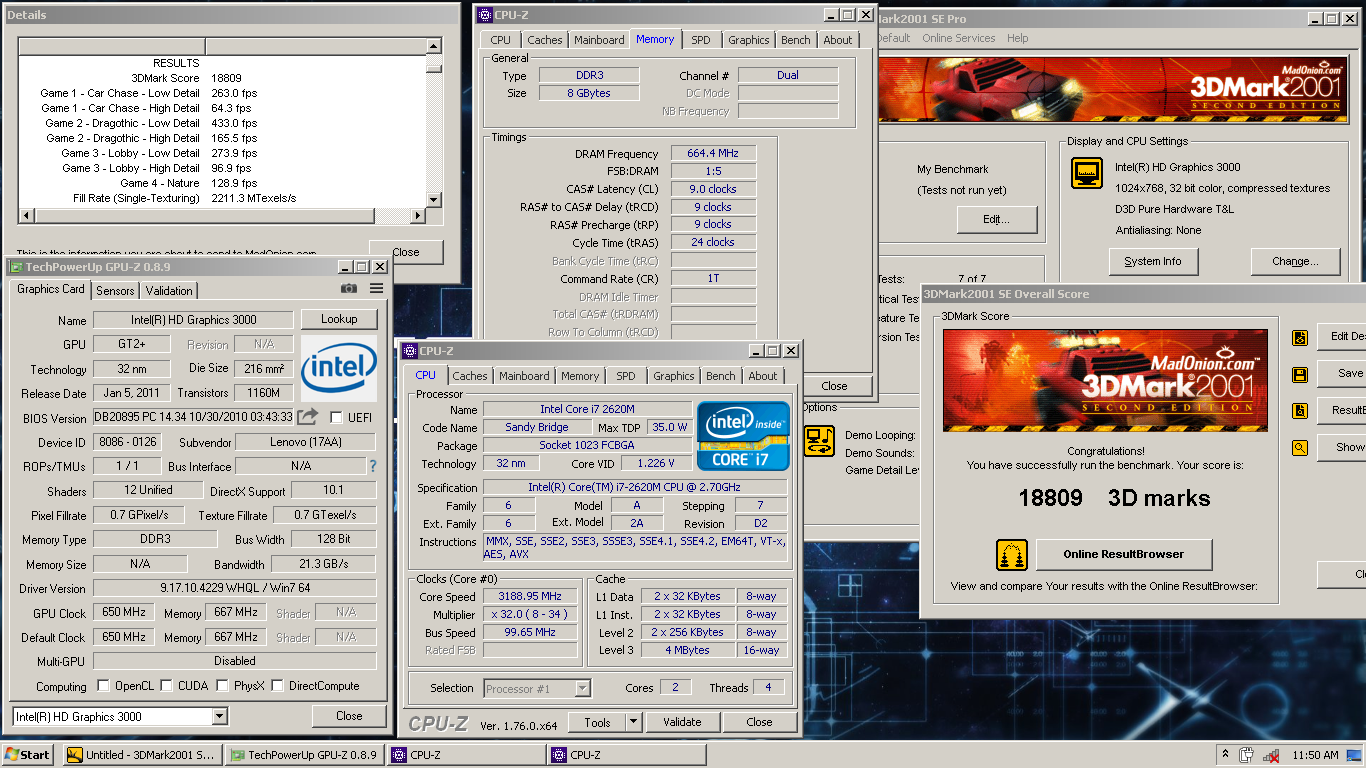
Task: Click the Lookup button in GPU-Z
Action: coord(339,319)
